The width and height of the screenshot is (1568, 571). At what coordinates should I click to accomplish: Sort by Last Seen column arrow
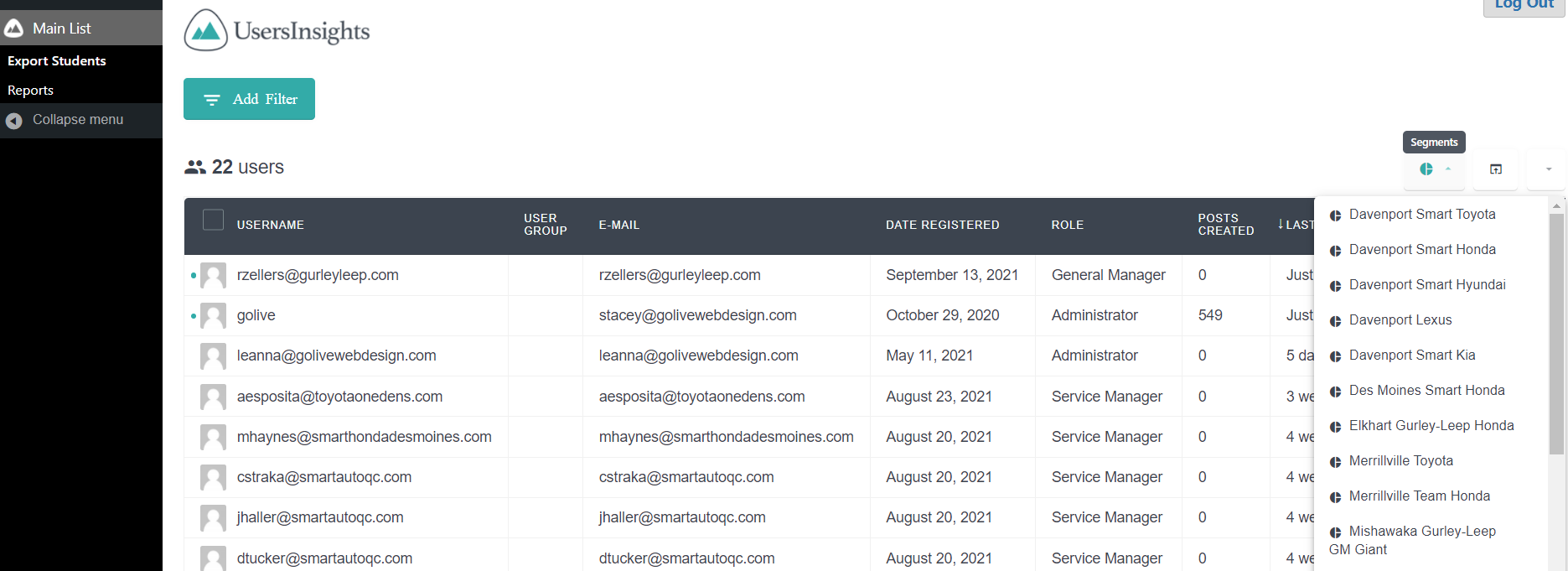tap(1281, 224)
